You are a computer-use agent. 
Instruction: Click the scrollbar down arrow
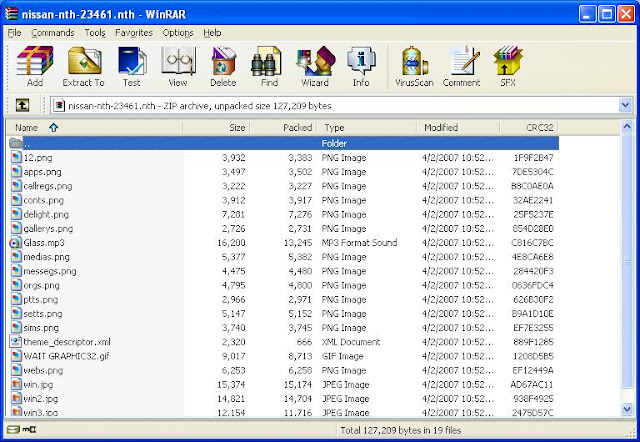(x=627, y=409)
